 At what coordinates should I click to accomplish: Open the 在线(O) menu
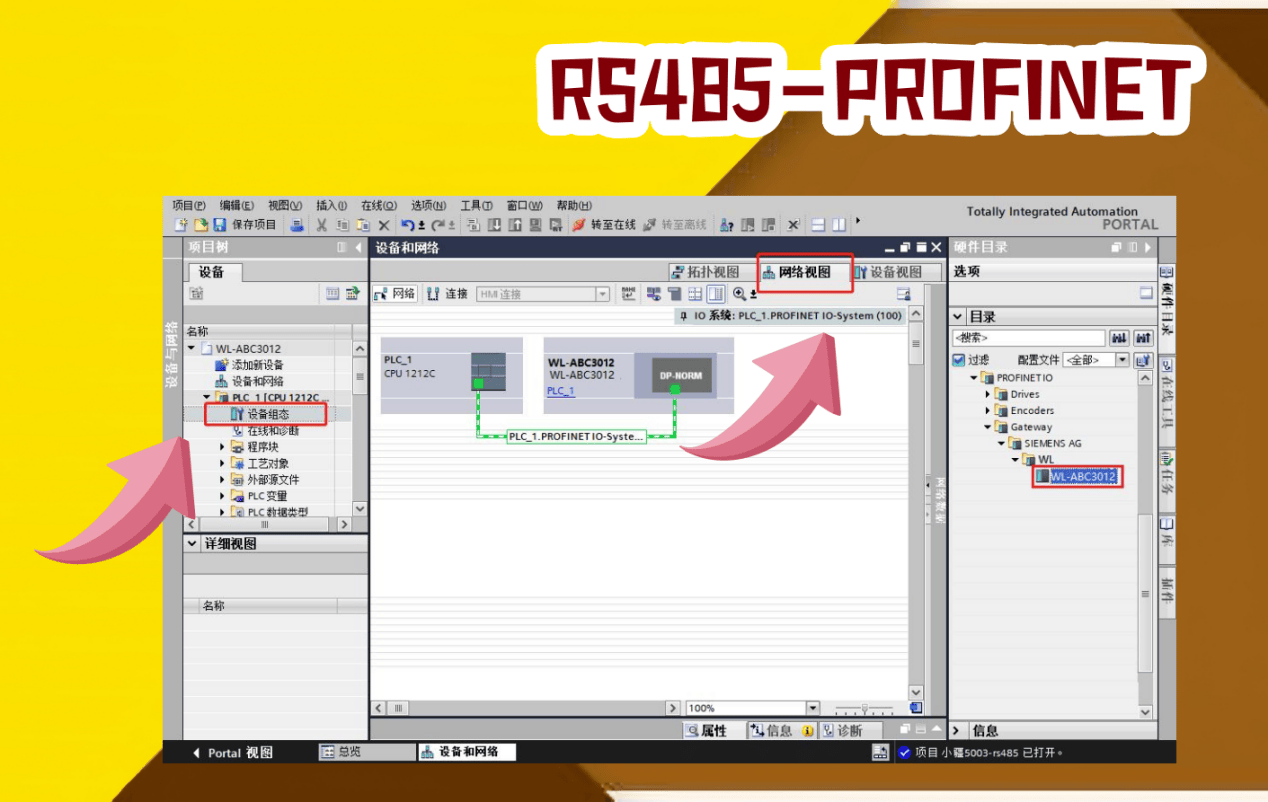379,205
